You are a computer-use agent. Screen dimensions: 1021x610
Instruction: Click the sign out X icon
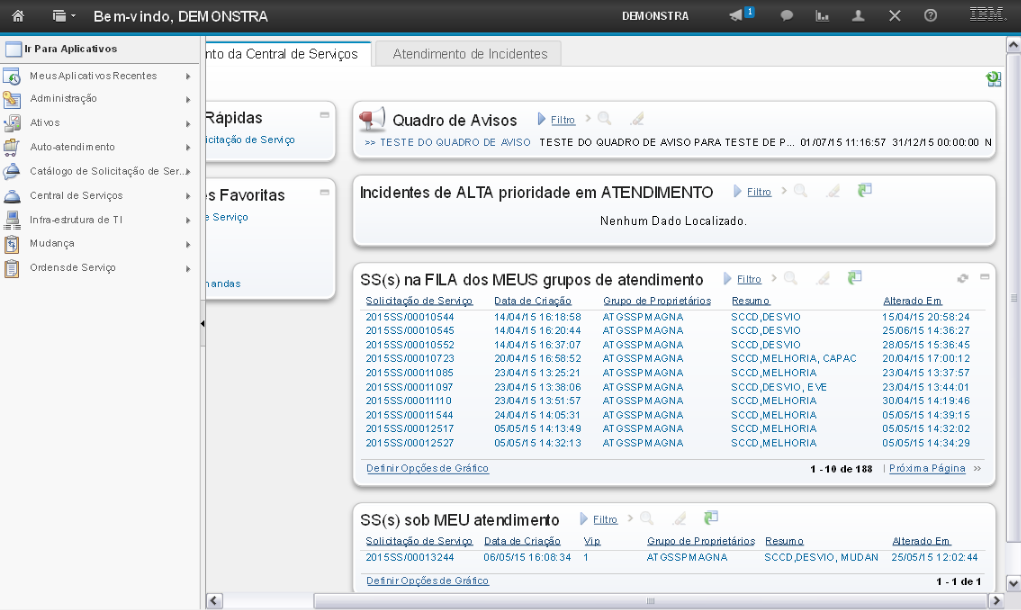tap(894, 17)
